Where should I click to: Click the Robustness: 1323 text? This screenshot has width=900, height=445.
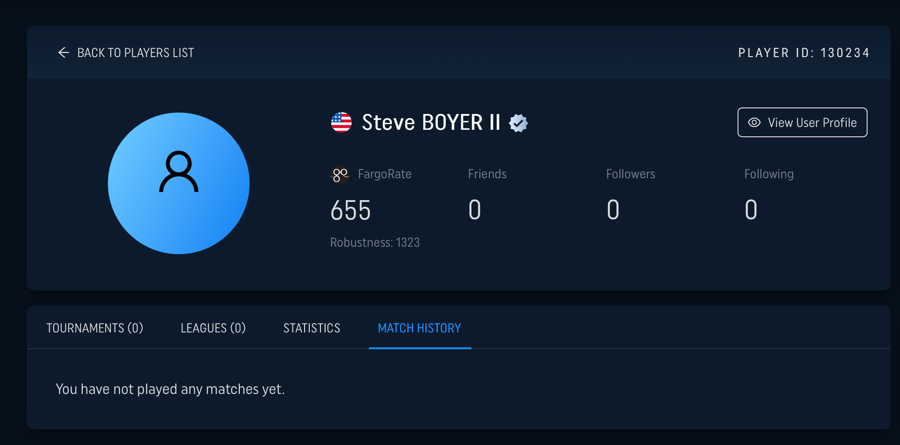click(375, 242)
